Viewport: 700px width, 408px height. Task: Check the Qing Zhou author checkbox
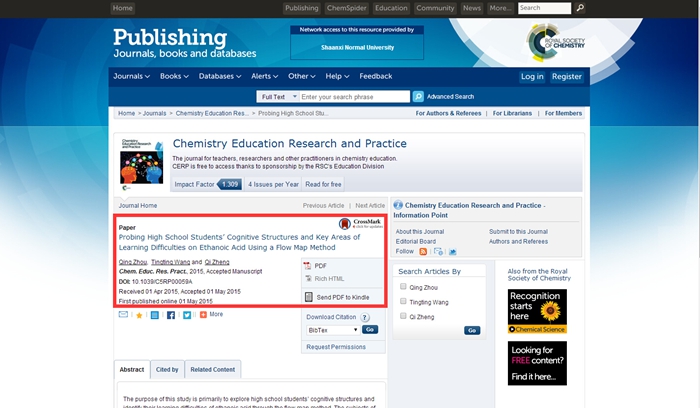[x=403, y=287]
